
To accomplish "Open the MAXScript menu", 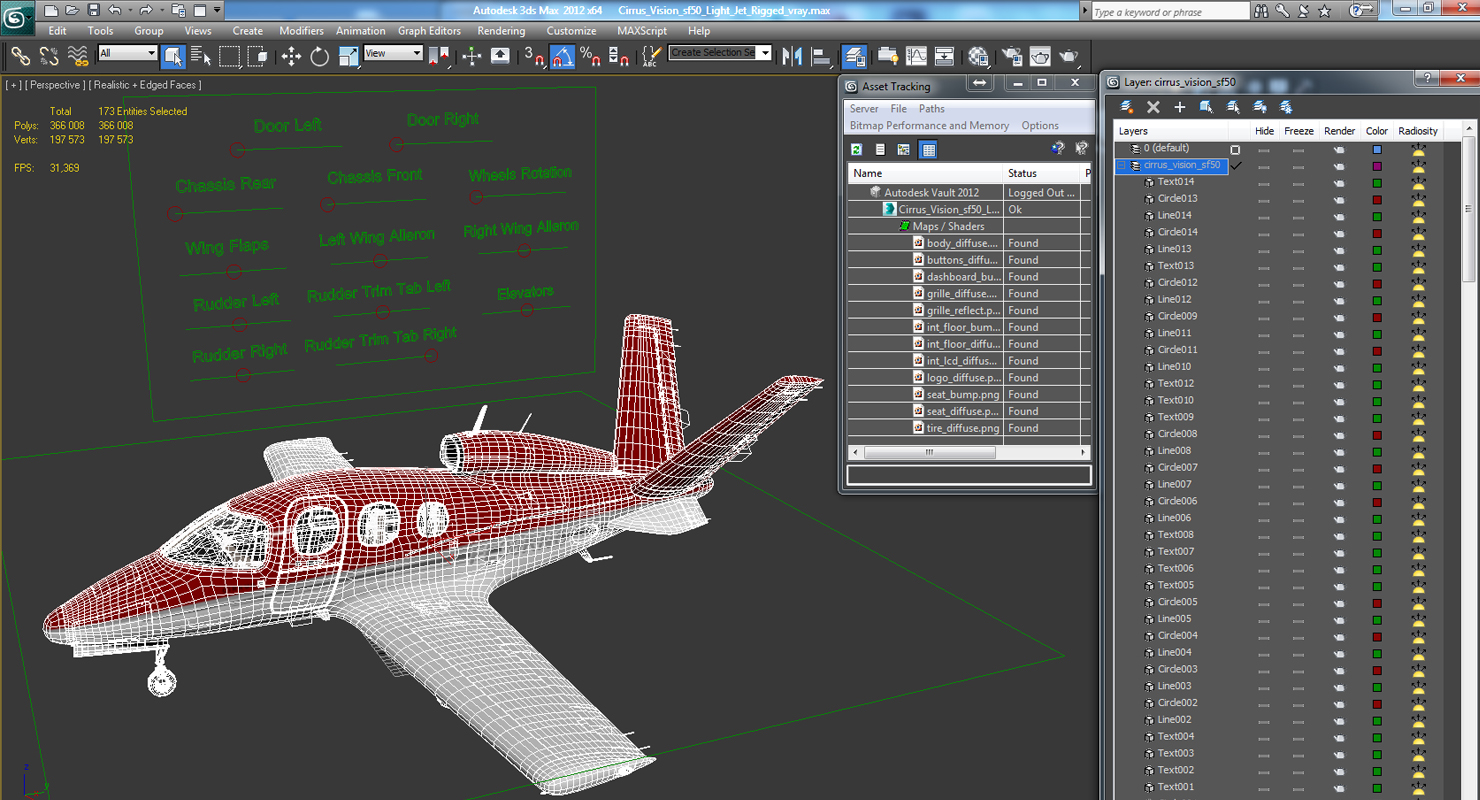I will (642, 31).
